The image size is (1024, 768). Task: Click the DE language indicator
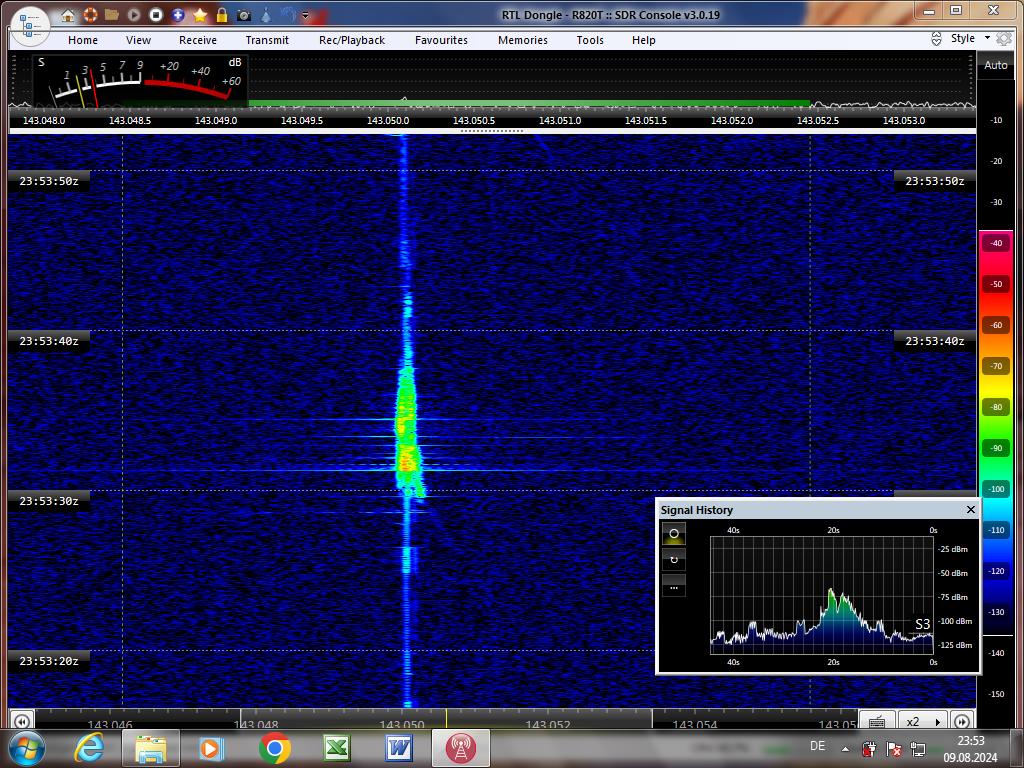point(817,746)
